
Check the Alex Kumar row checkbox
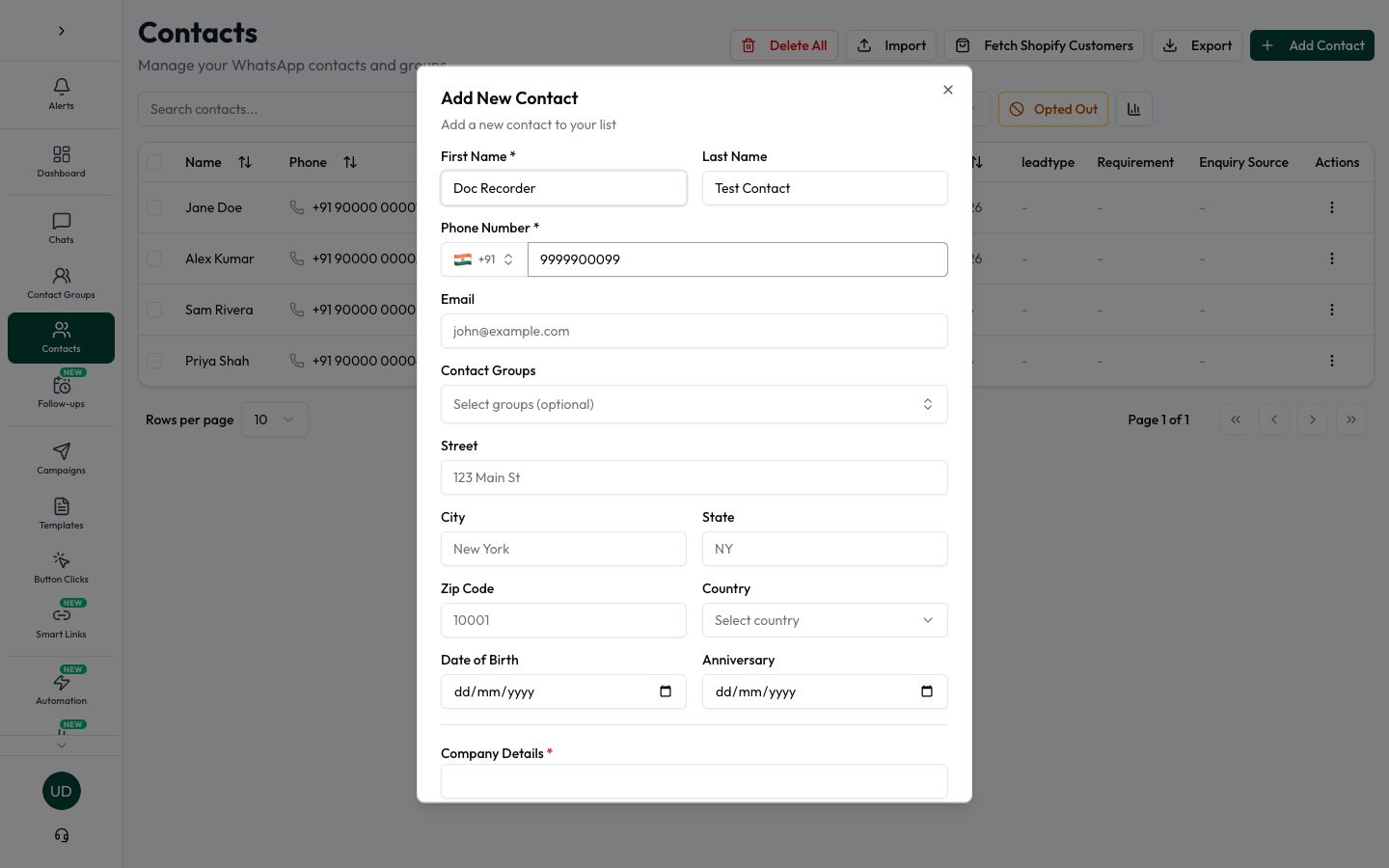[x=154, y=258]
